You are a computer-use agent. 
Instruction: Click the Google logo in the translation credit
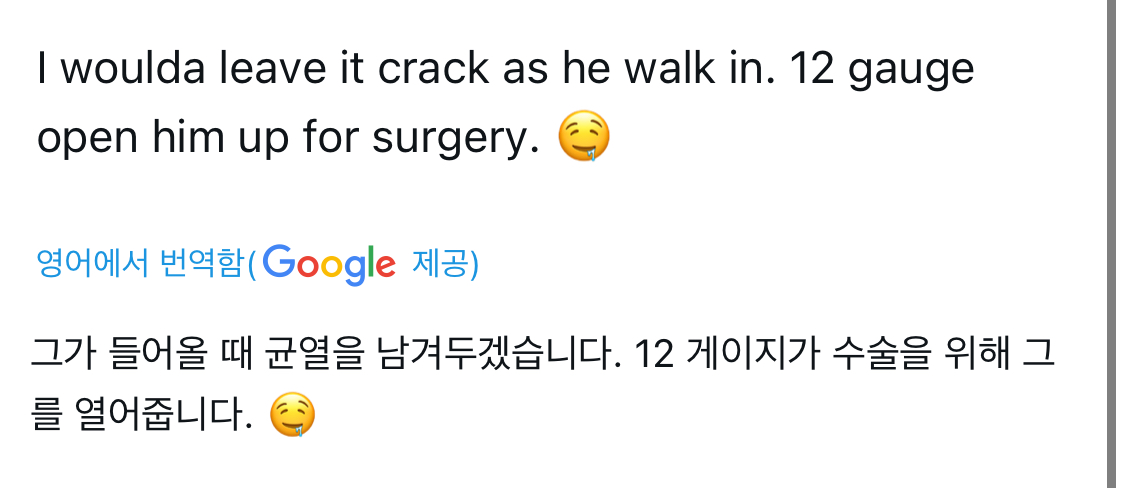[331, 264]
